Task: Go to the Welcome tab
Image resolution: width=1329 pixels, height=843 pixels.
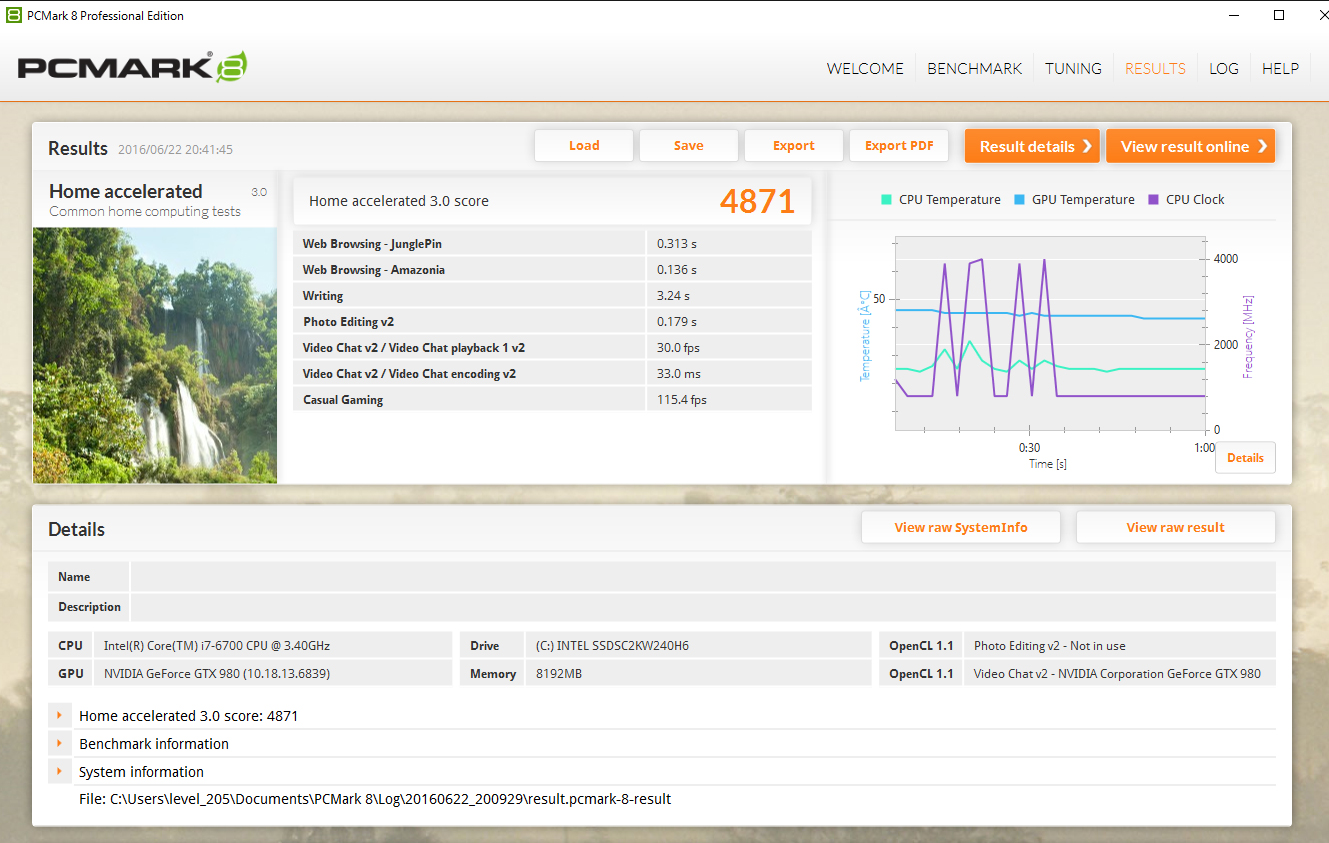Action: 865,69
